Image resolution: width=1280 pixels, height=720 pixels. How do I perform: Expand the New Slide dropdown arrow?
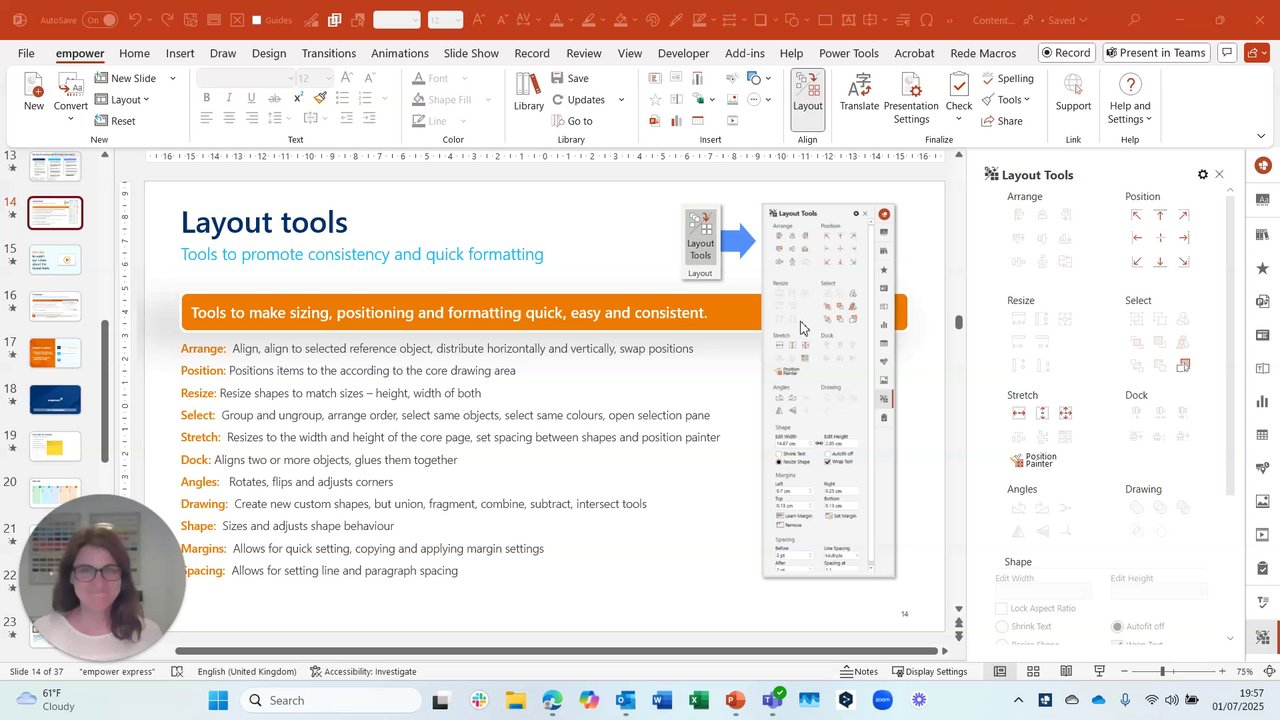pos(172,78)
